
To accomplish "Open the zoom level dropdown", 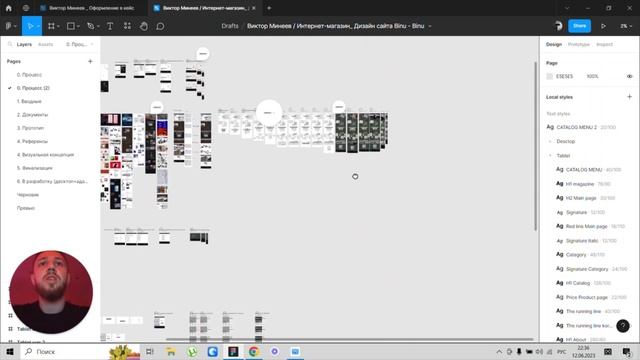I will (626, 26).
